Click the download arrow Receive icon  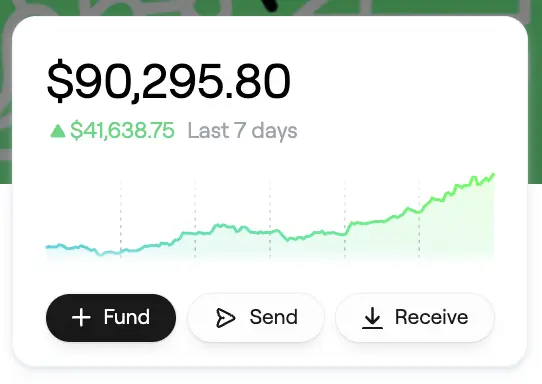[372, 318]
